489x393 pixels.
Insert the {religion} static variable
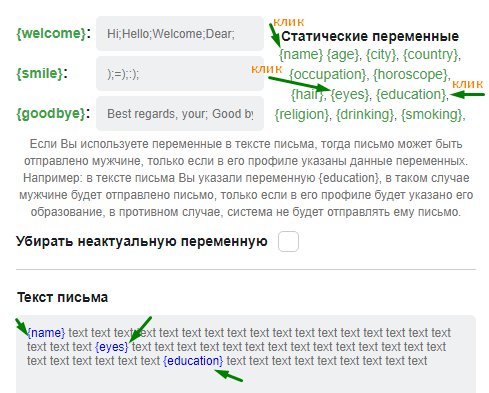tap(302, 114)
